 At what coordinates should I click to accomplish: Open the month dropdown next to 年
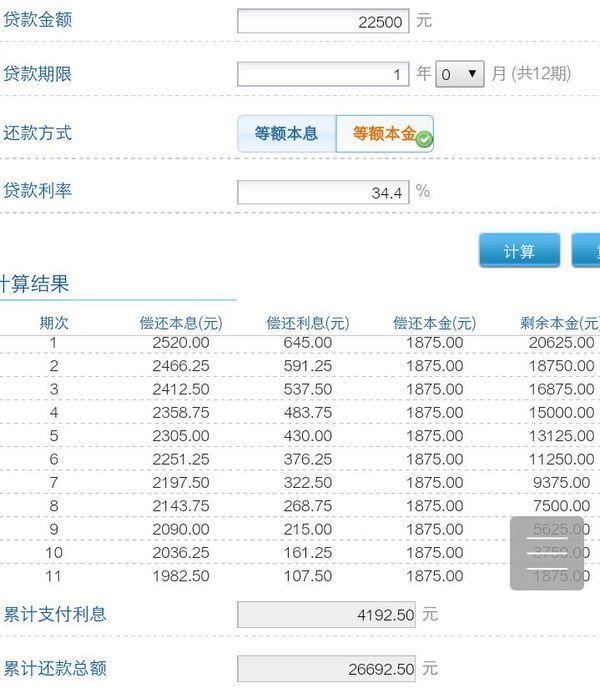459,74
